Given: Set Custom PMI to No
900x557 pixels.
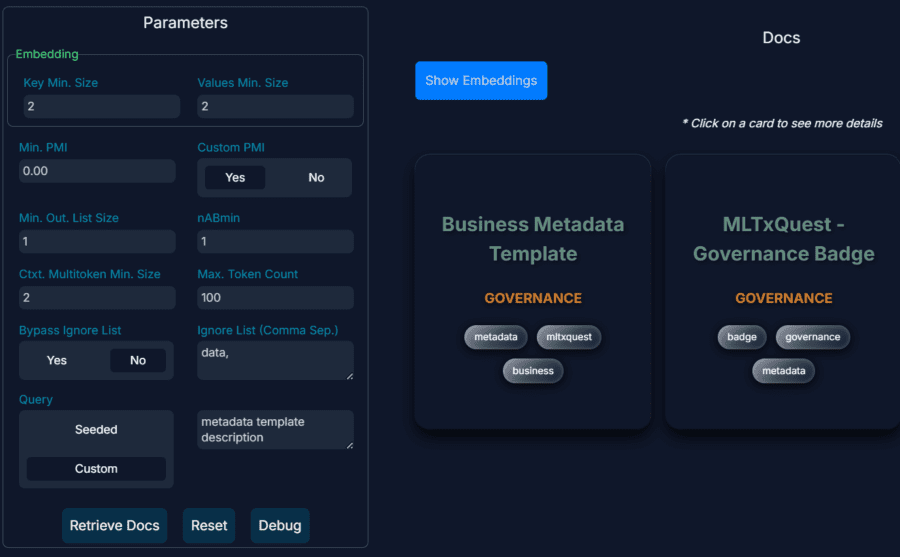Looking at the screenshot, I should 316,177.
